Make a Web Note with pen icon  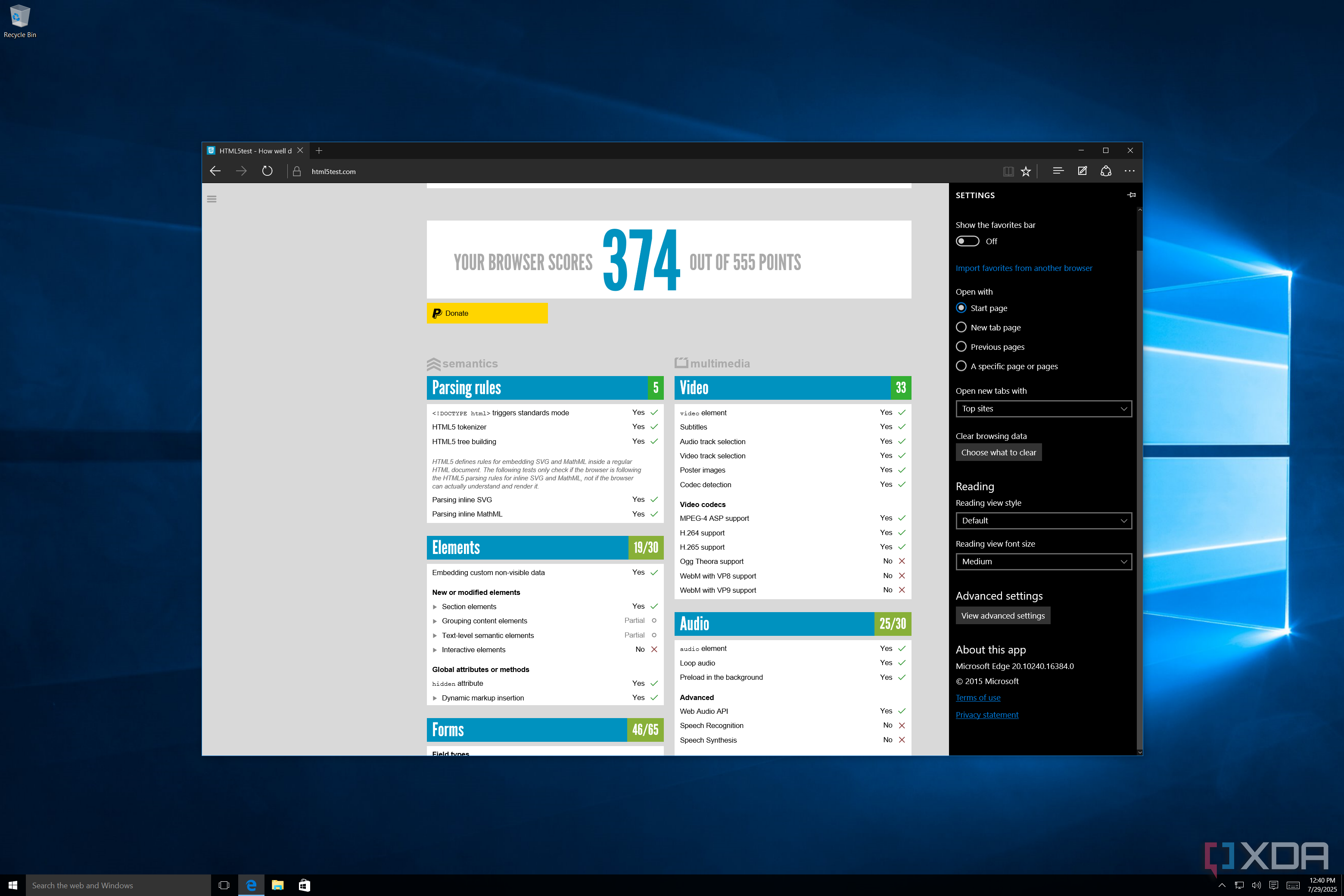point(1082,170)
